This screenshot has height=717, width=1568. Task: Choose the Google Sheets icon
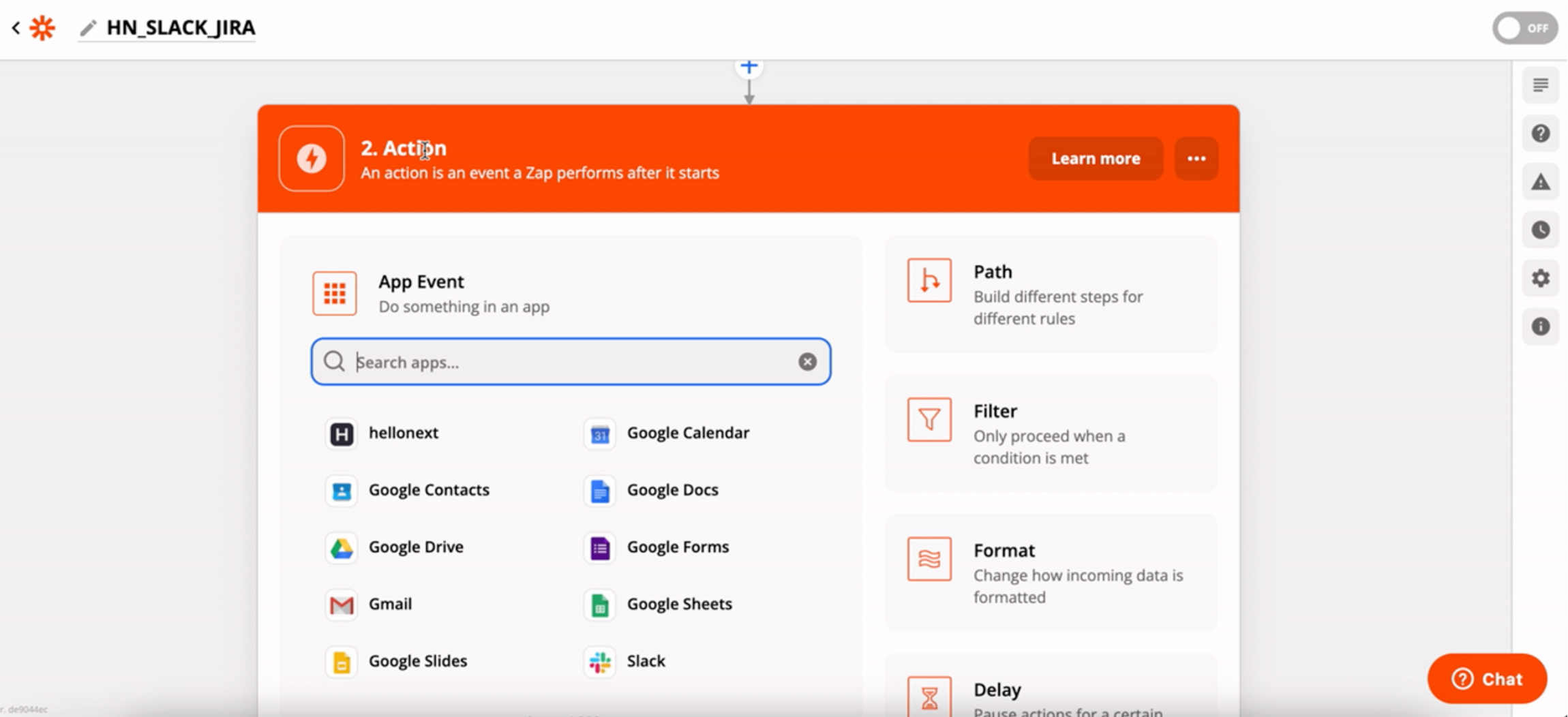point(600,605)
